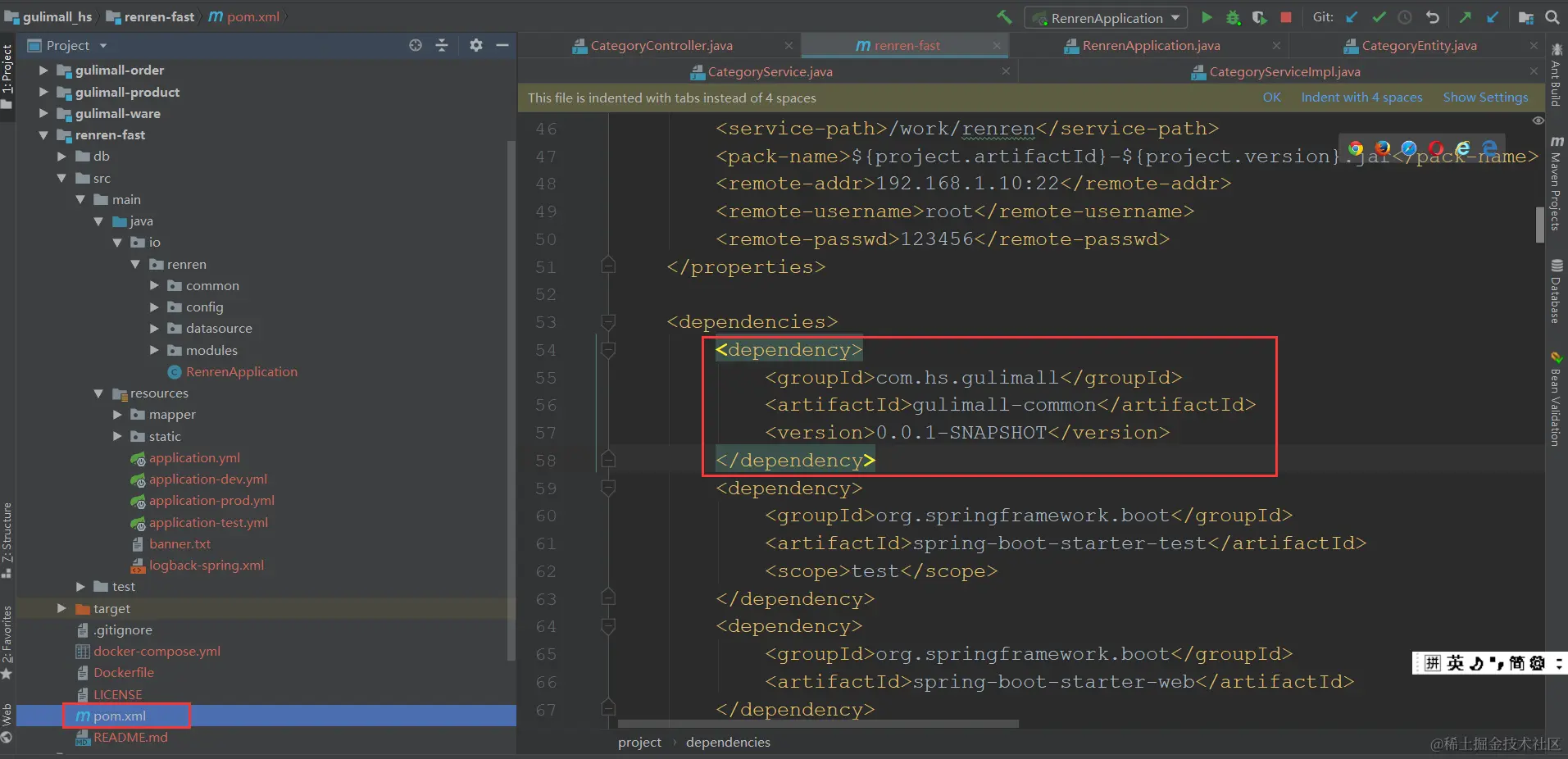The height and width of the screenshot is (759, 1568).
Task: Click the editor vertical scrollbar thumb
Action: coord(1539,225)
